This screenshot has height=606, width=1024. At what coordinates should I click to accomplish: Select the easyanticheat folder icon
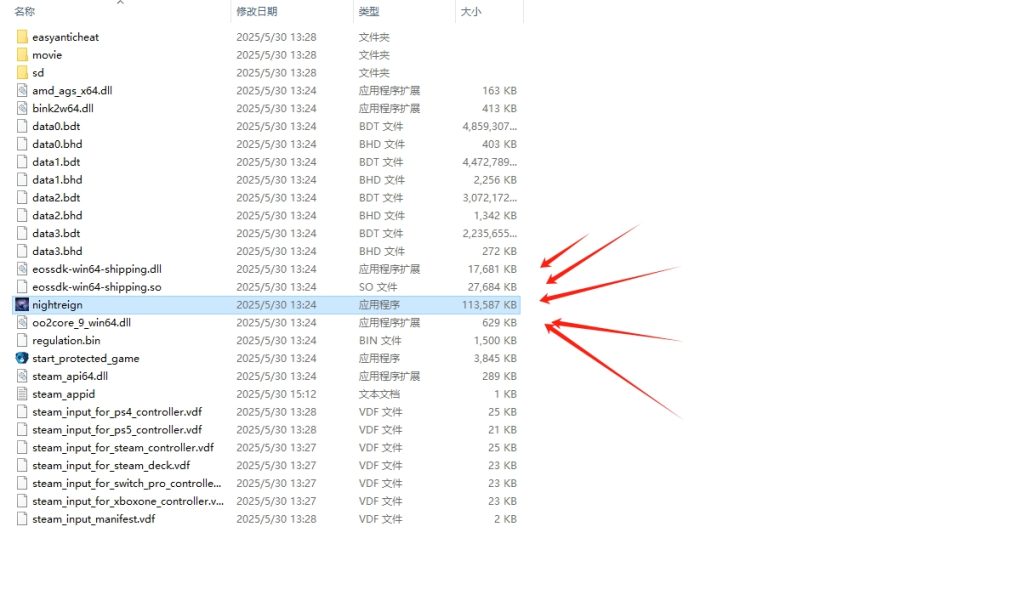click(x=22, y=37)
